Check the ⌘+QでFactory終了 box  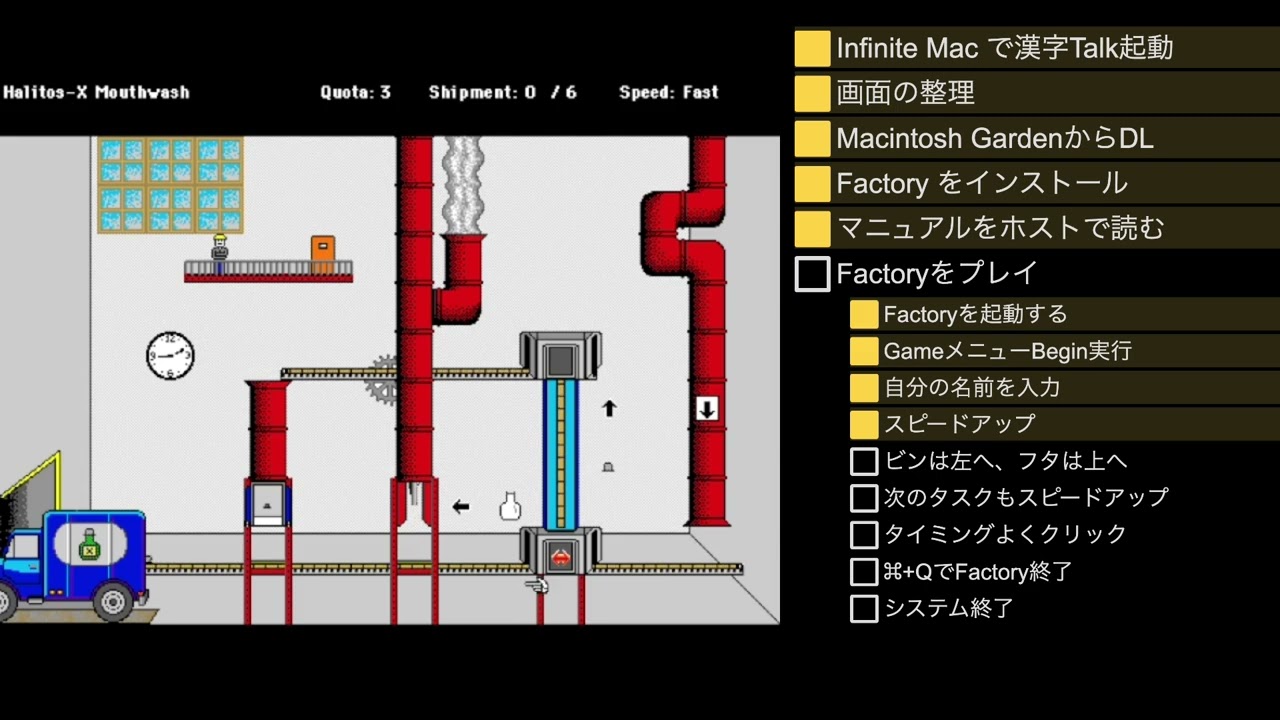(864, 571)
